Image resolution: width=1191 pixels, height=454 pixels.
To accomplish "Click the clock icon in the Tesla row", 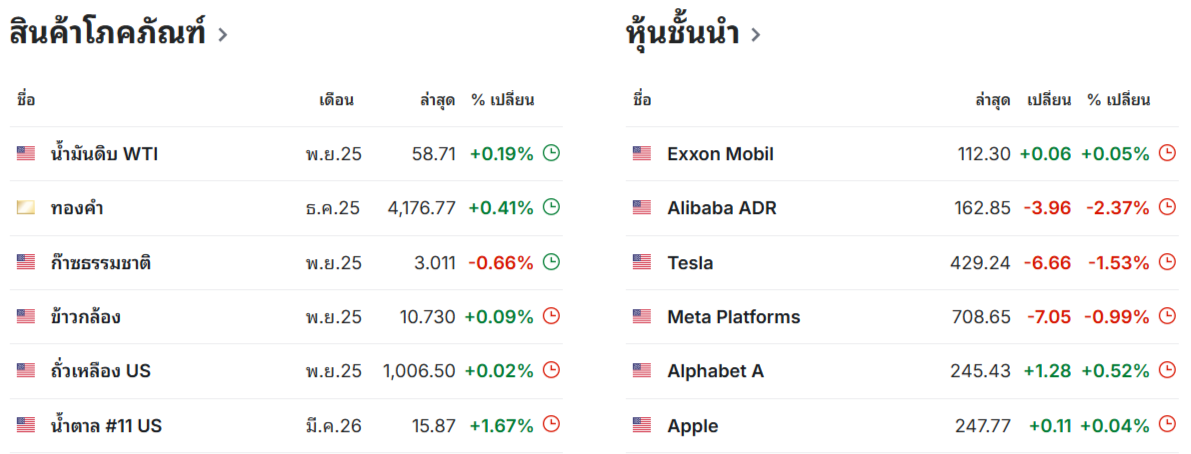I will coord(1167,262).
